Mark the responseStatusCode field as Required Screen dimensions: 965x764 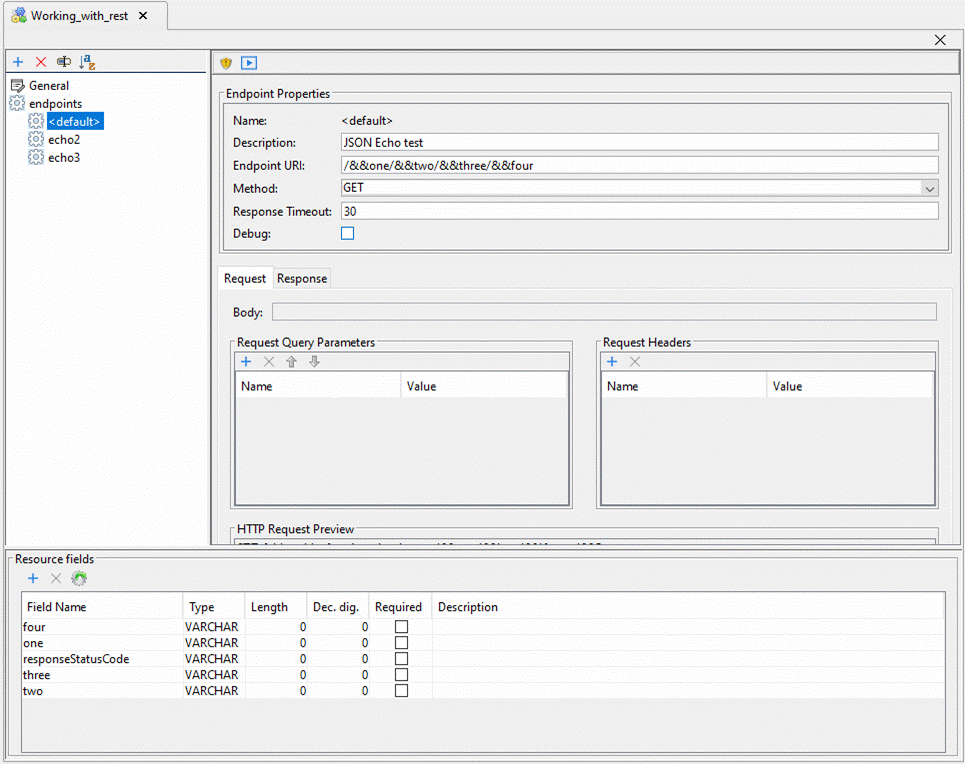[x=401, y=659]
